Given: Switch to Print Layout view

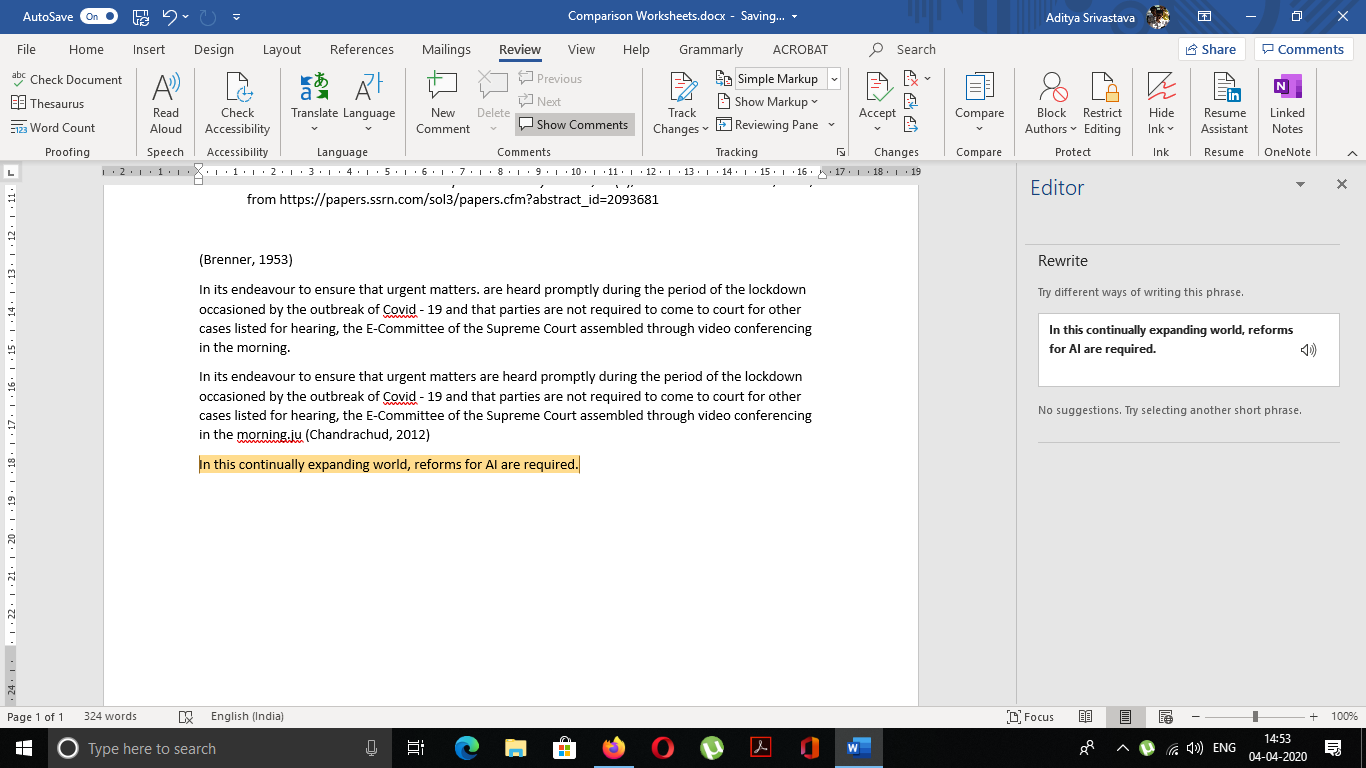Looking at the screenshot, I should click(x=1125, y=717).
